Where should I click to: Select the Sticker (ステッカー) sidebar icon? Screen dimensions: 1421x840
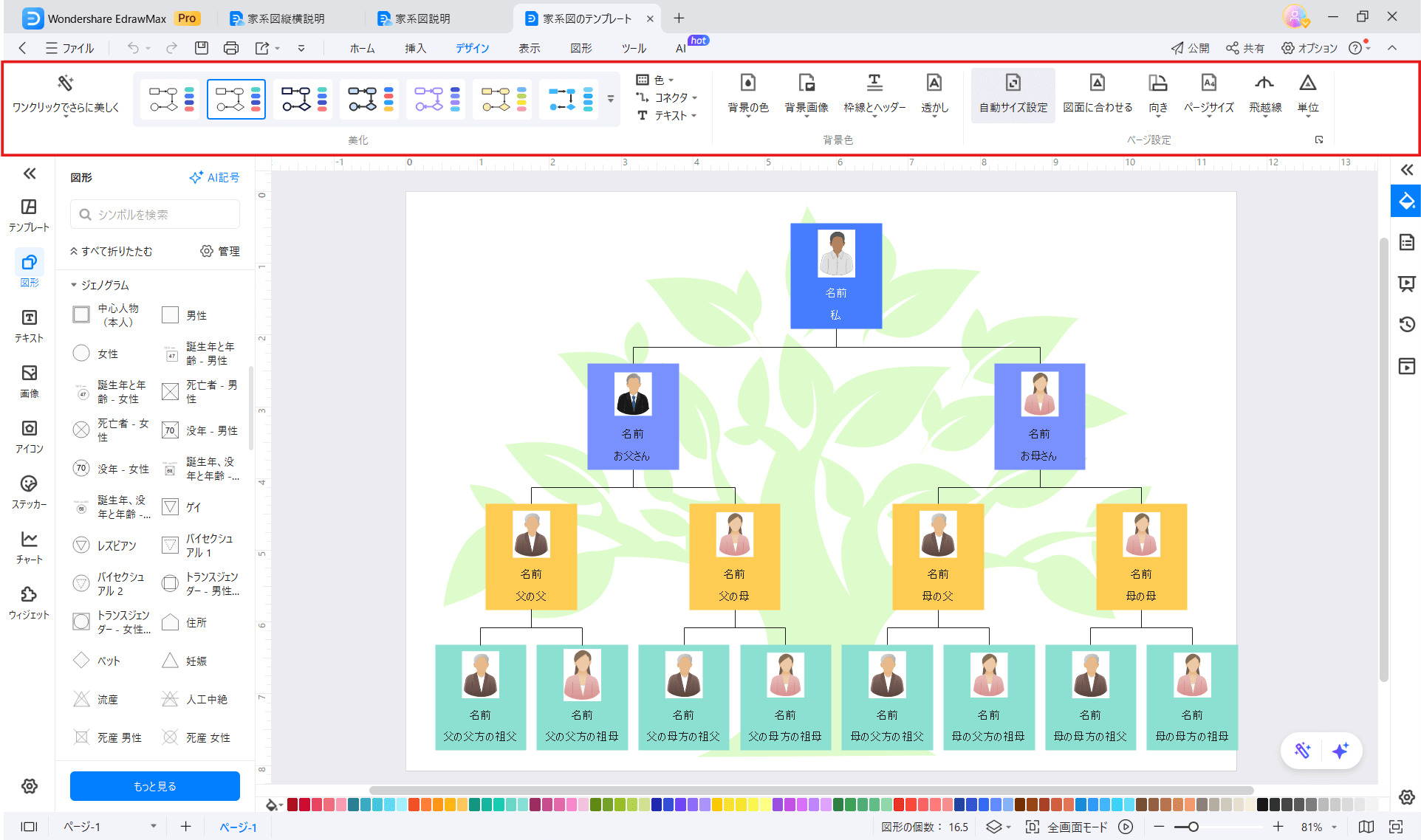tap(29, 484)
